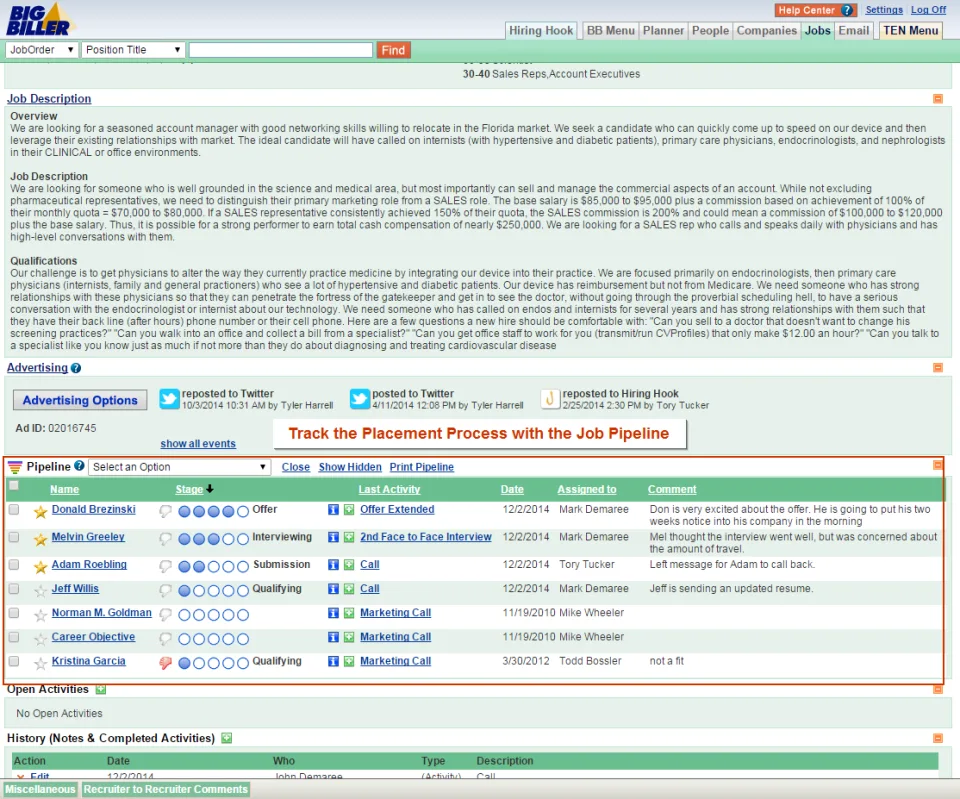960x799 pixels.
Task: Open help icon next to Advertising heading
Action: pyautogui.click(x=76, y=368)
